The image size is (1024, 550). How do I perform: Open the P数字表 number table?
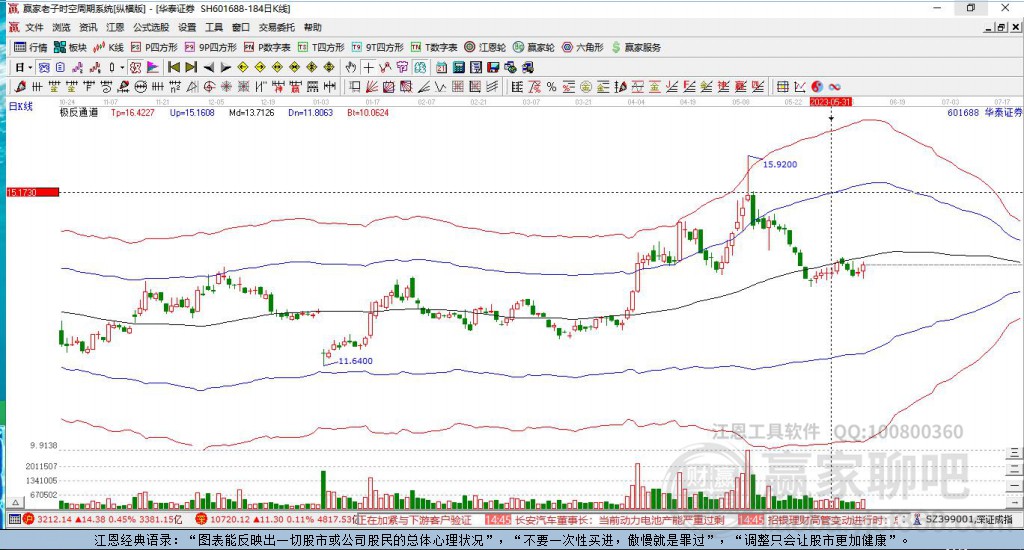(x=267, y=47)
